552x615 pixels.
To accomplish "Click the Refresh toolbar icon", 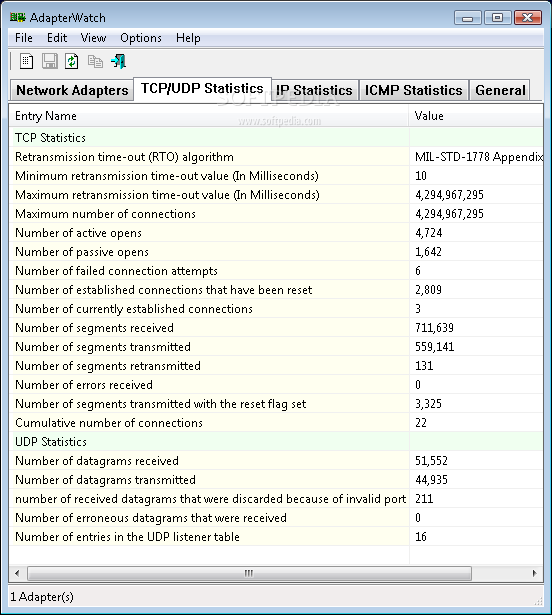I will [72, 61].
